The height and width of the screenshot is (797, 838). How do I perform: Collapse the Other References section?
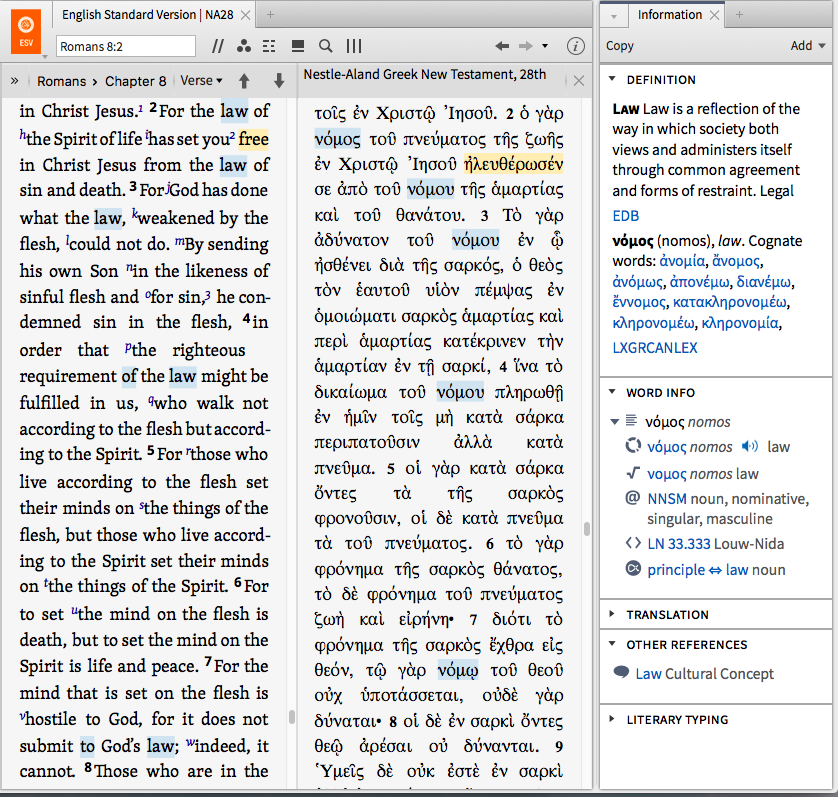(x=612, y=644)
